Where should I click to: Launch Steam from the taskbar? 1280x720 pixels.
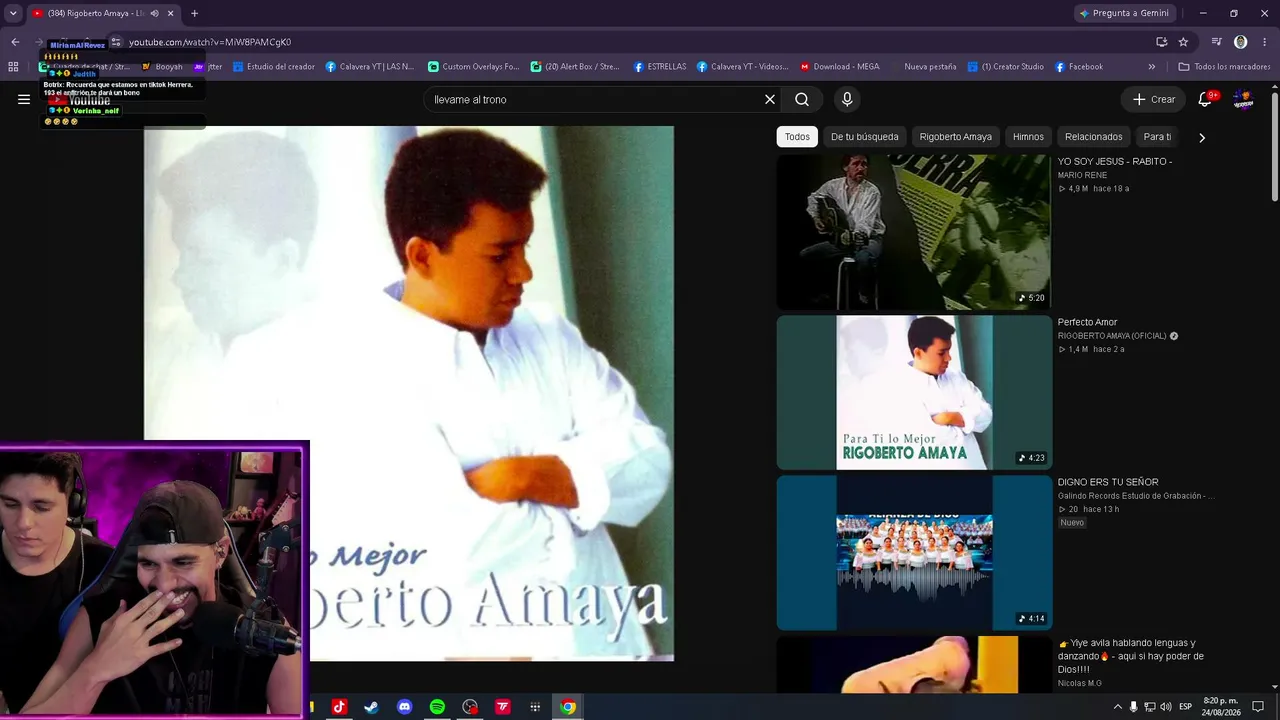371,707
